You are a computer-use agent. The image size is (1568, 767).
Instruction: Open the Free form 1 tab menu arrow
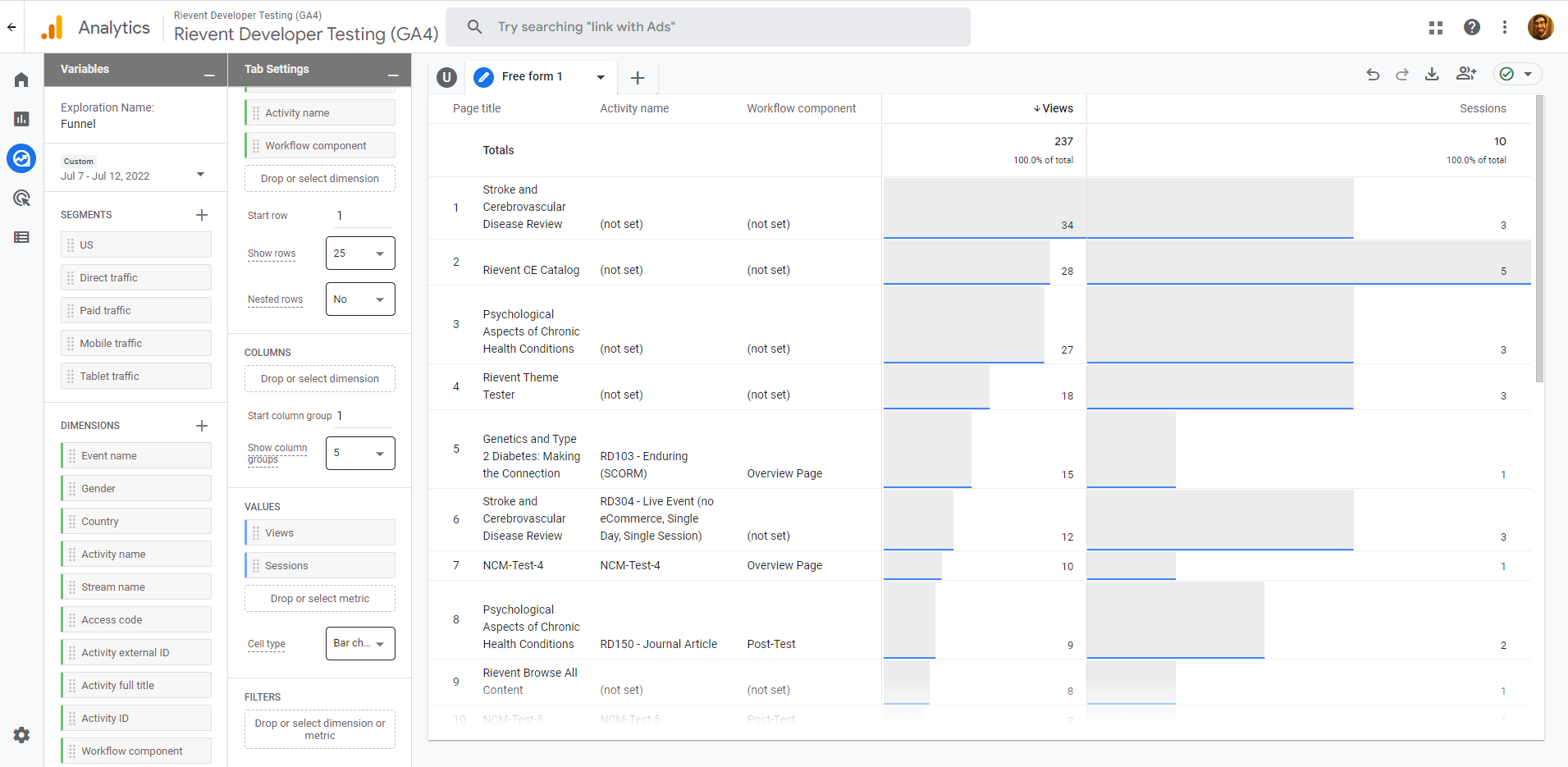[x=601, y=77]
